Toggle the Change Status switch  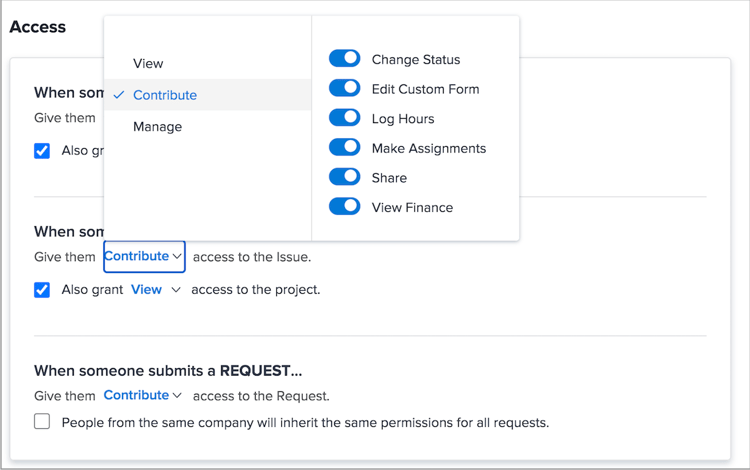[345, 59]
